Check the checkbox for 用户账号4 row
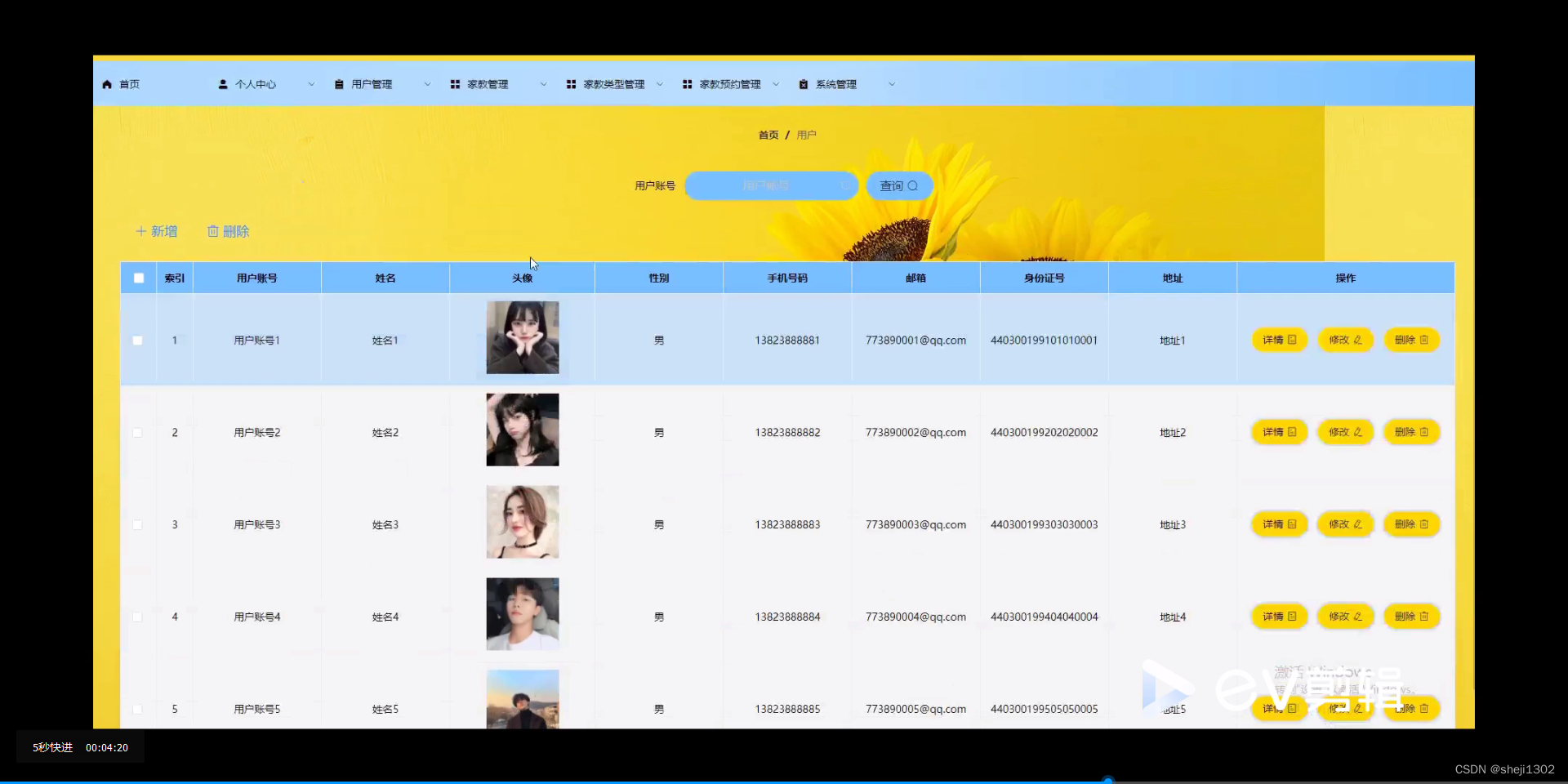 point(137,617)
